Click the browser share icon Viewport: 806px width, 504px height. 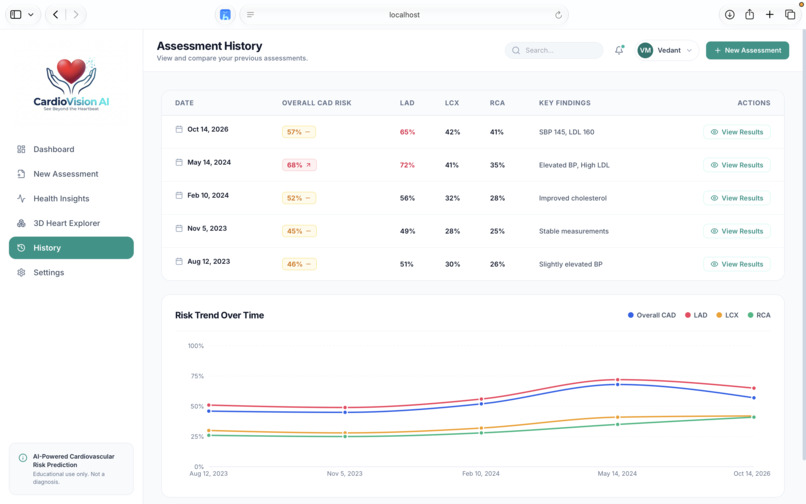pyautogui.click(x=749, y=14)
